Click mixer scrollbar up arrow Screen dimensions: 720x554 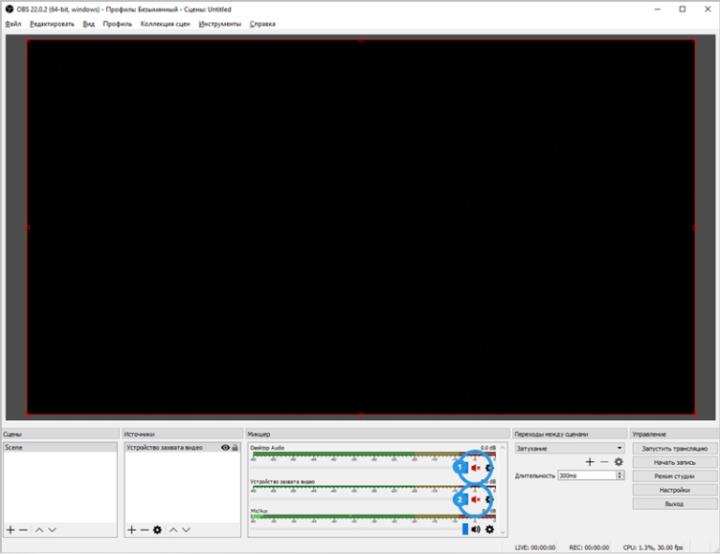502,447
